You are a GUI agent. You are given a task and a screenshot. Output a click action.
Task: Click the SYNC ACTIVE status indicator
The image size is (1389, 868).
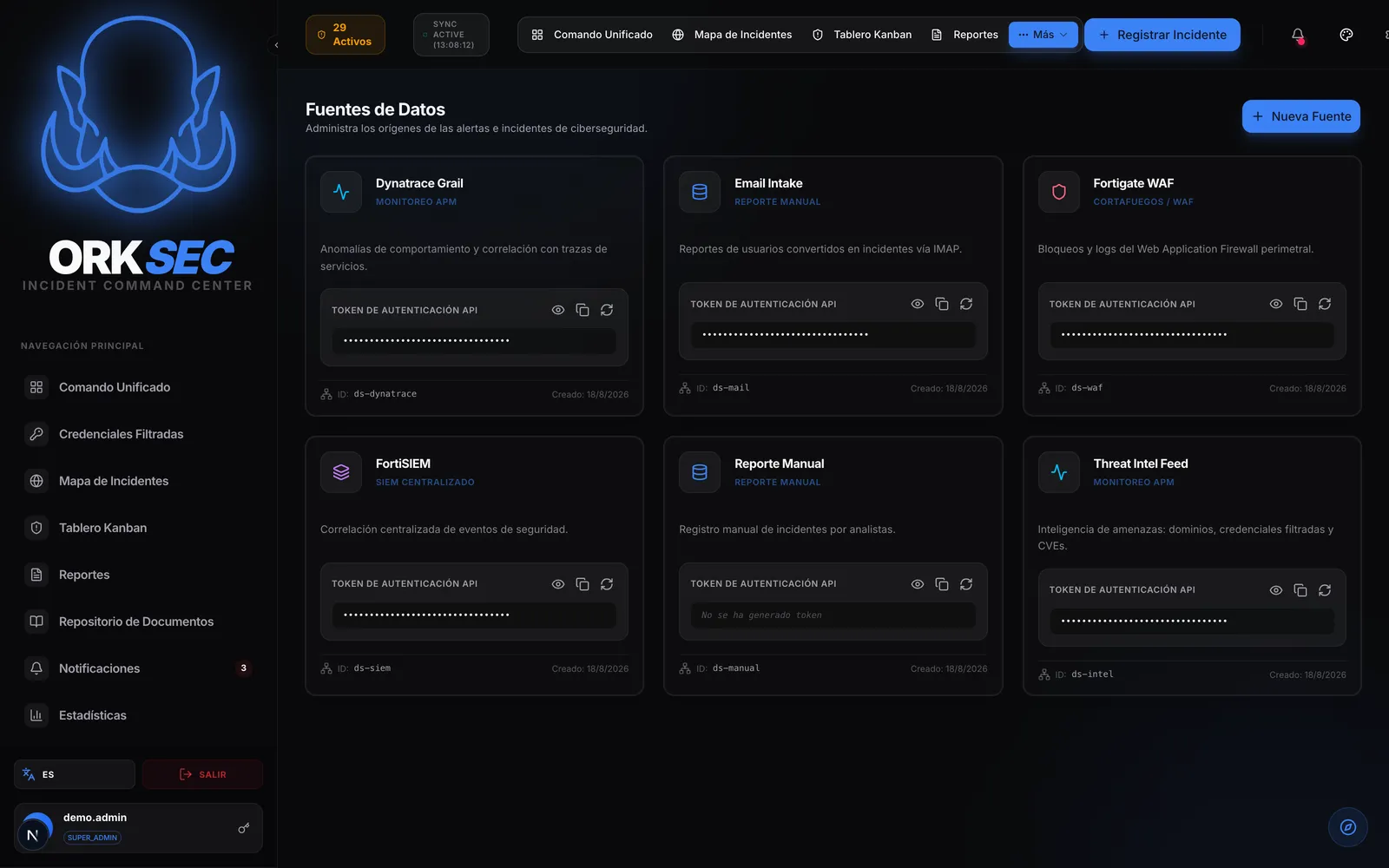point(451,35)
